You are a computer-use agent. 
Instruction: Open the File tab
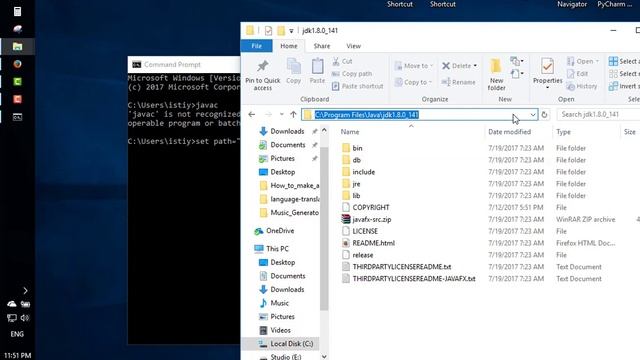256,46
